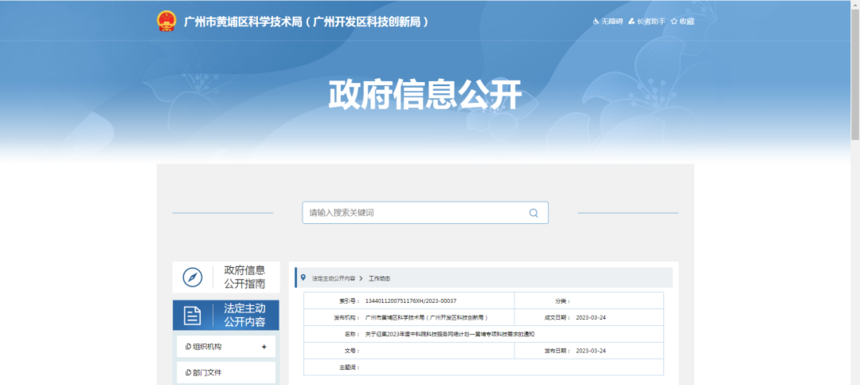Select the 政府信息公开指南 menu entry
The image size is (860, 385).
point(226,277)
